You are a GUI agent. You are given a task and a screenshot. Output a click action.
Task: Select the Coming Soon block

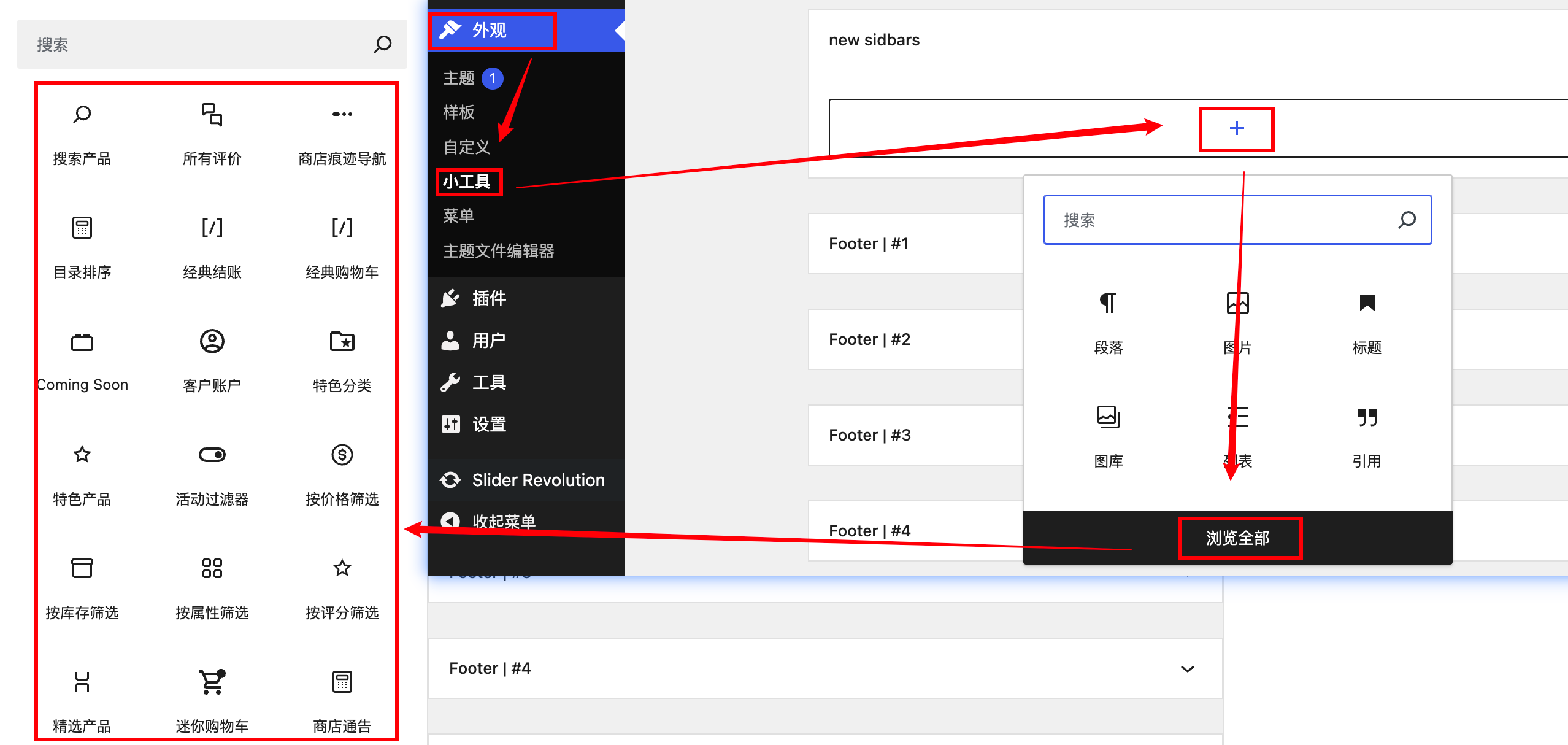coord(82,362)
